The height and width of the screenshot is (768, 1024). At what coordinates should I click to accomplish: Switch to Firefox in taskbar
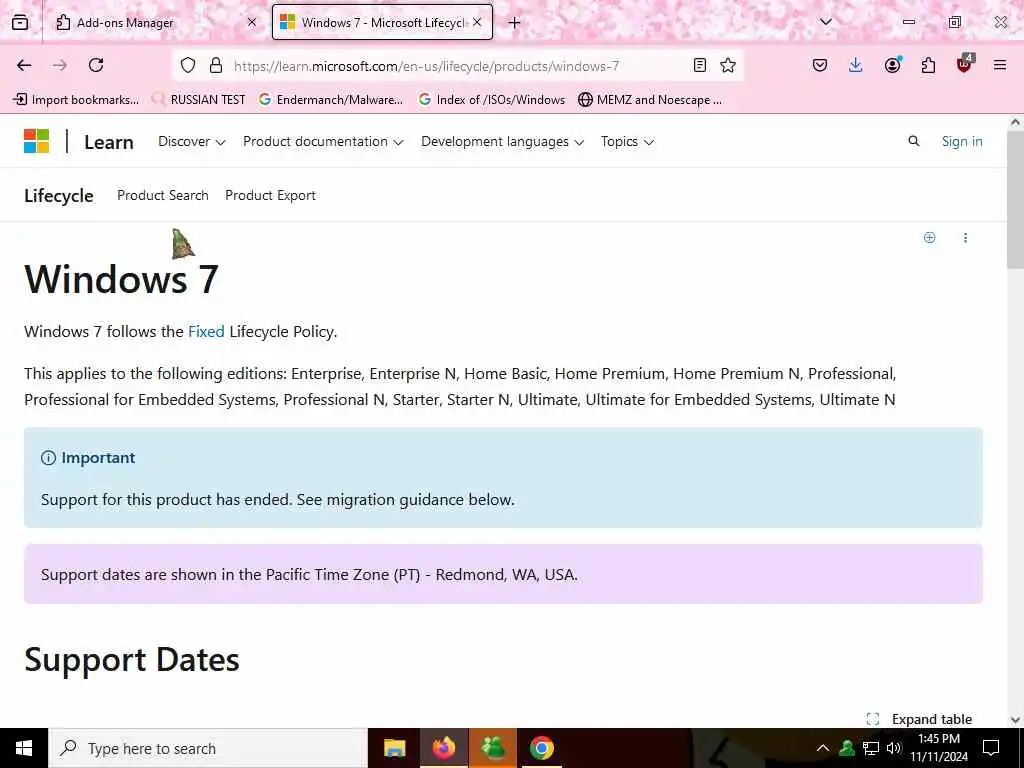click(443, 748)
